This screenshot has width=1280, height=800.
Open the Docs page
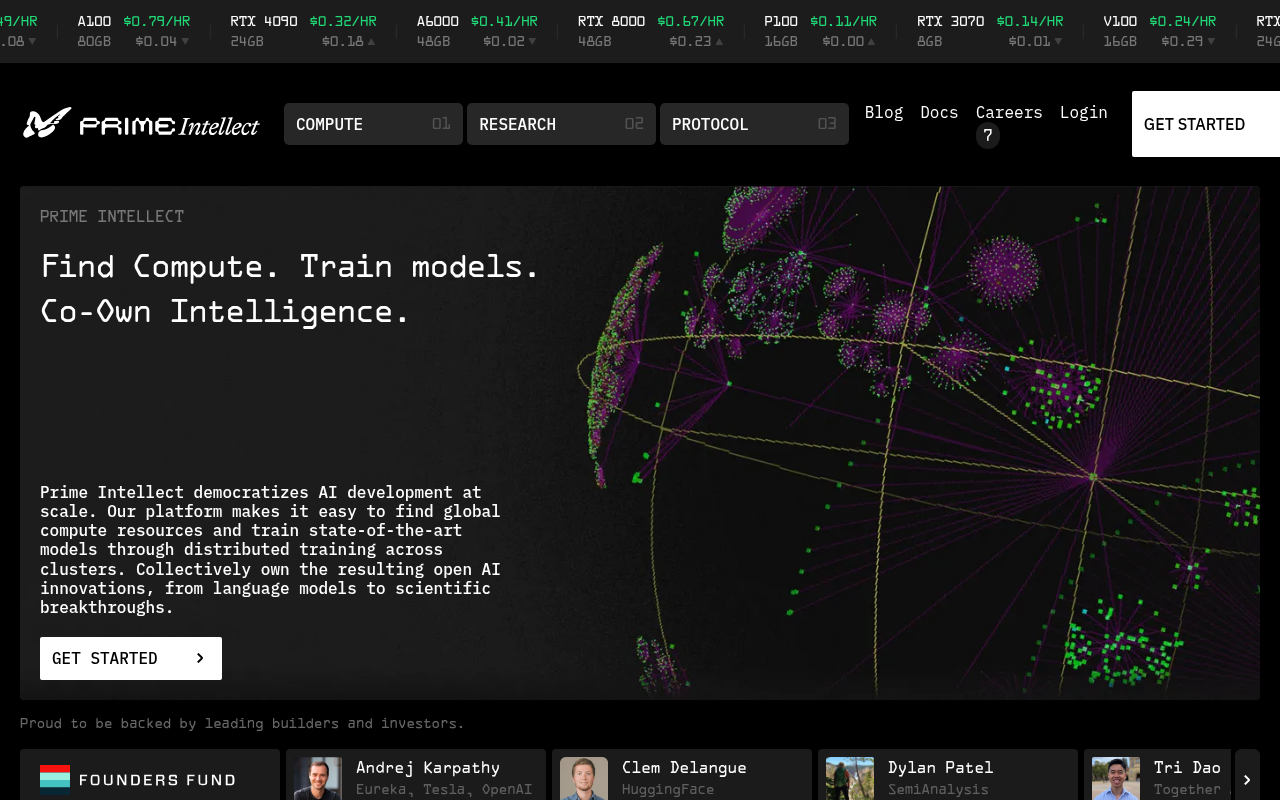[939, 112]
